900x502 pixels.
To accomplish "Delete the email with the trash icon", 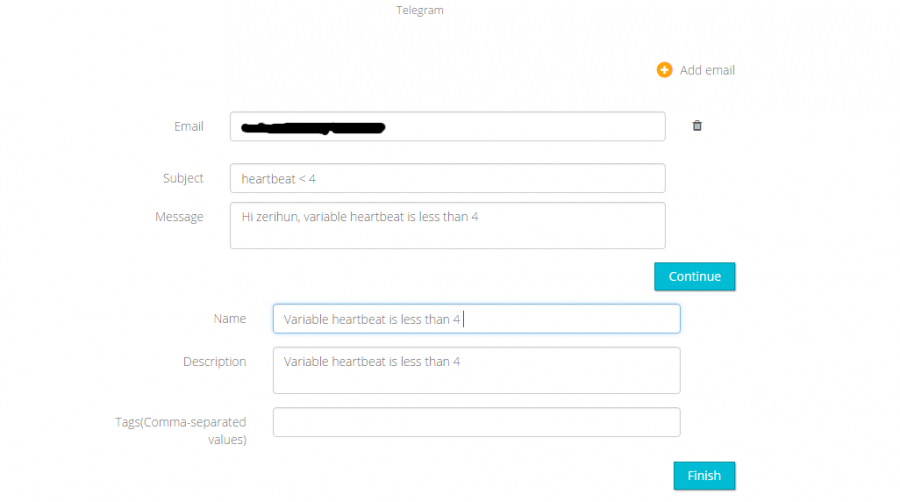I will click(697, 126).
